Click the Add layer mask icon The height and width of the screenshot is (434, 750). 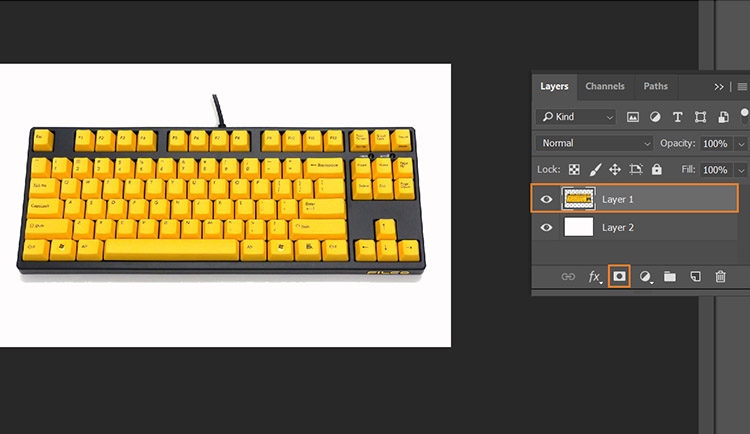tap(619, 276)
